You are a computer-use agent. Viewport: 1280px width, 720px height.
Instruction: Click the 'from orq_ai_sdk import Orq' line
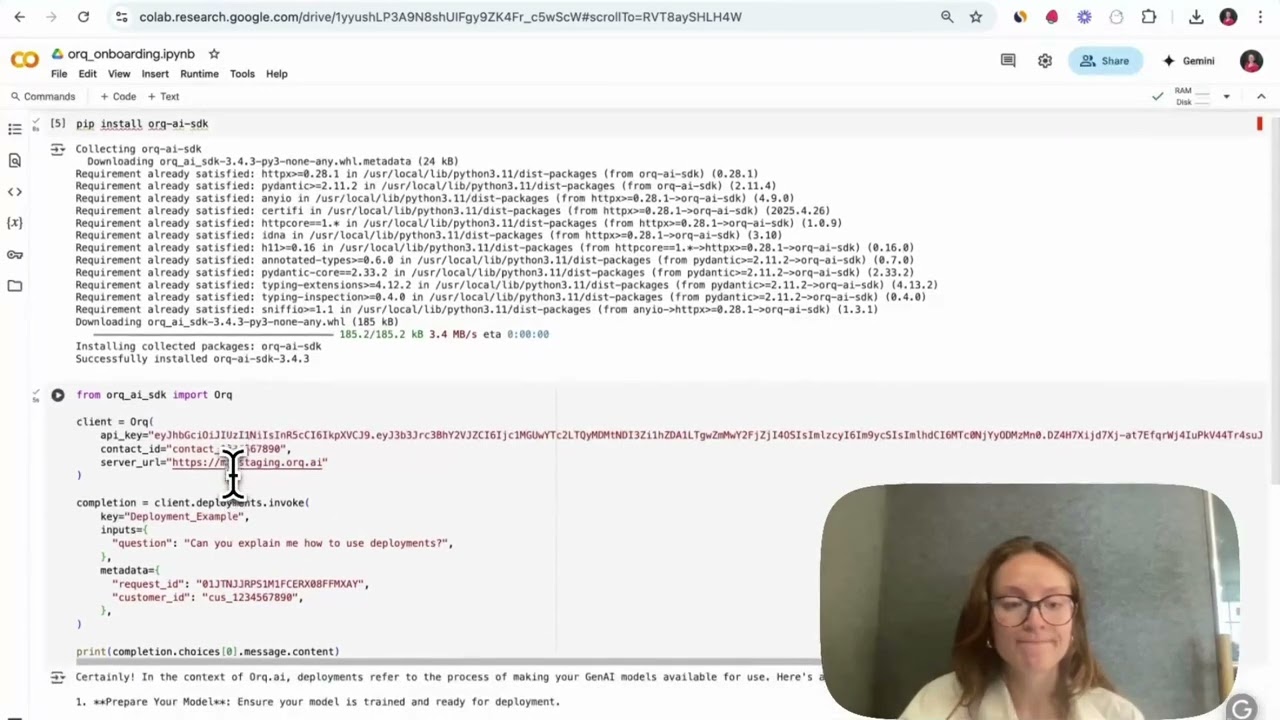click(x=154, y=395)
